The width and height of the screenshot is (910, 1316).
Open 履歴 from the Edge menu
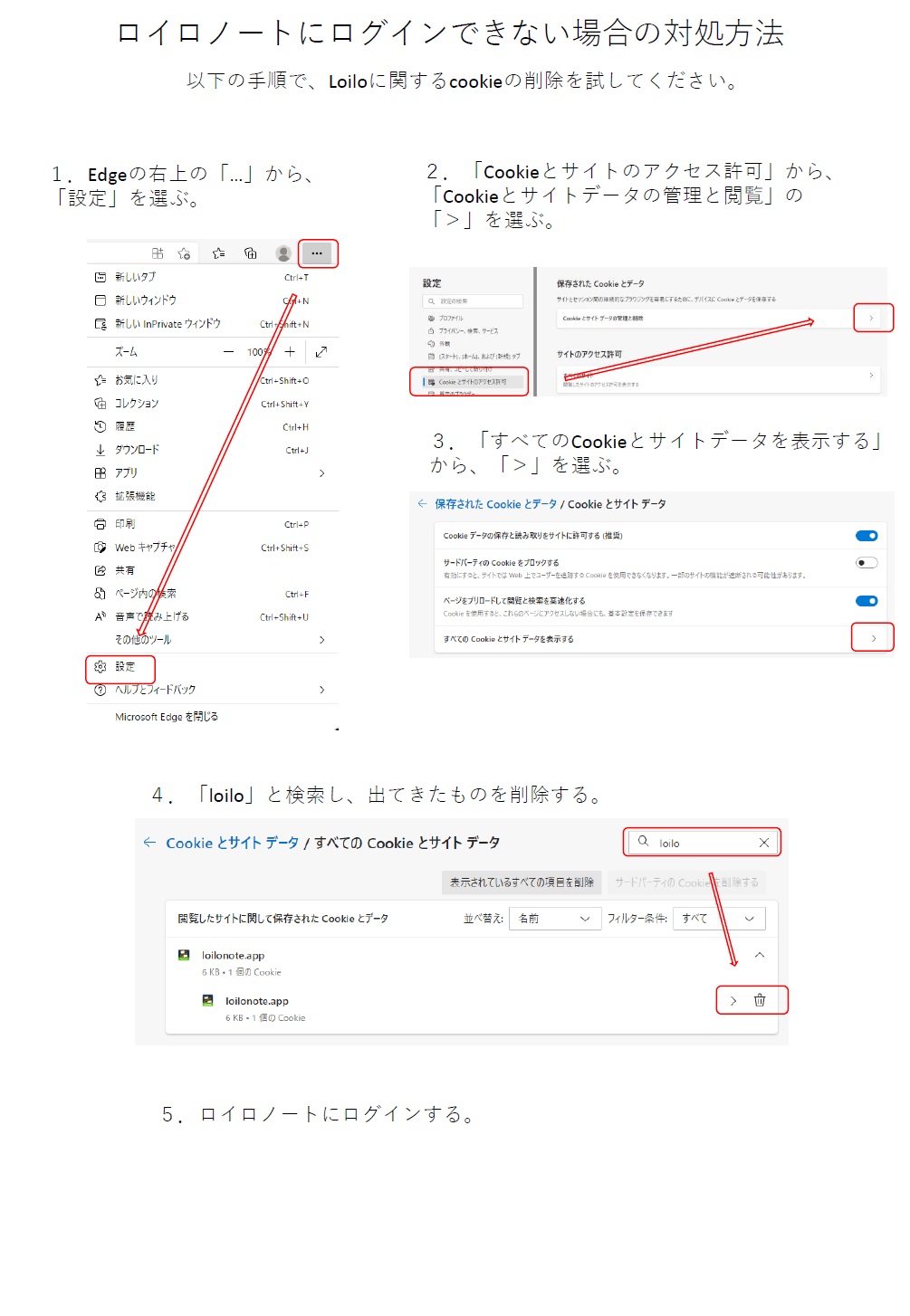(213, 426)
